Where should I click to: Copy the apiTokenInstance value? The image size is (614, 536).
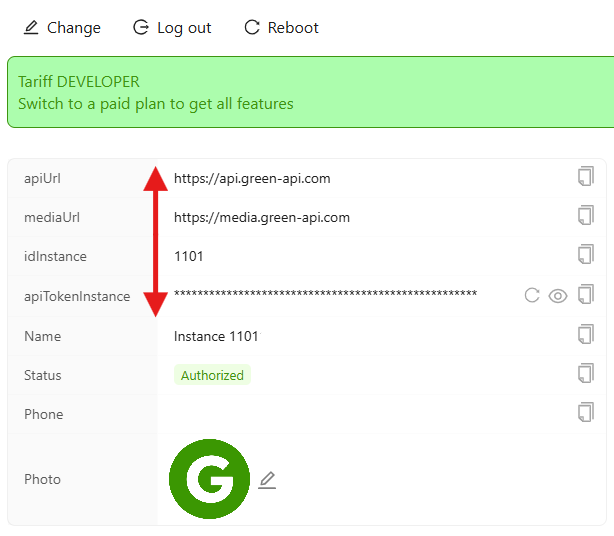point(585,295)
